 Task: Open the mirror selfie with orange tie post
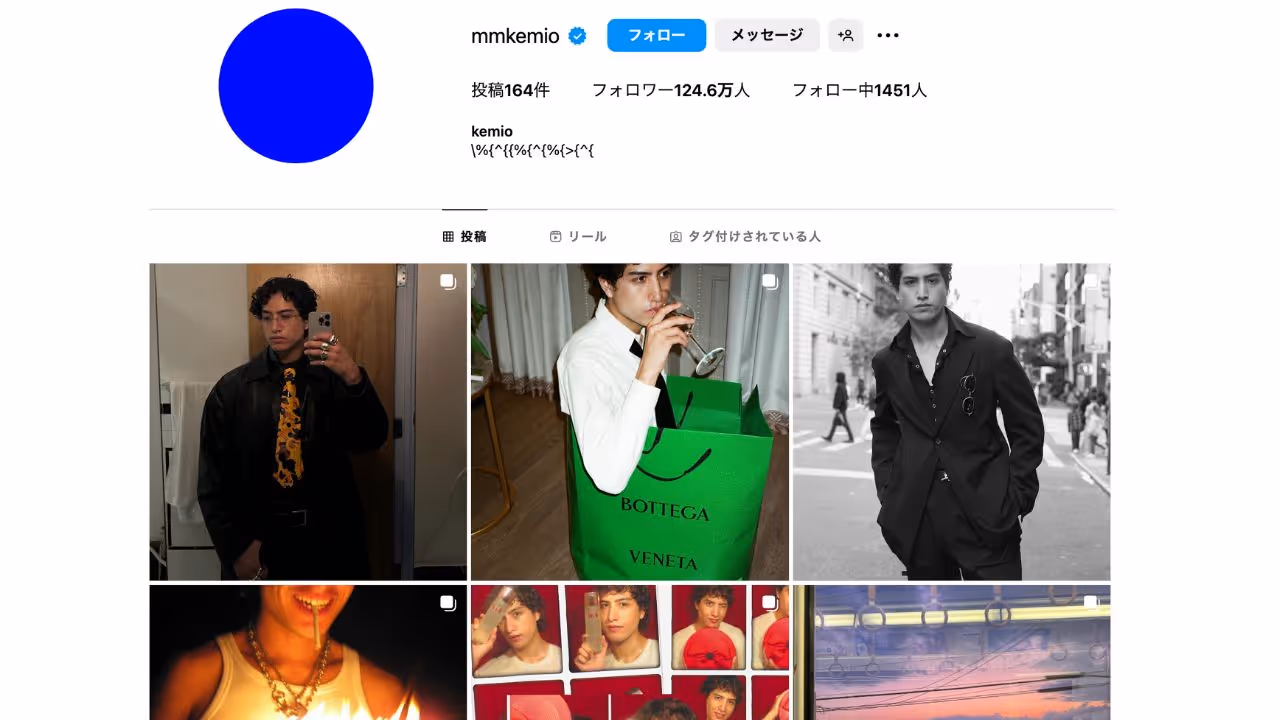[308, 422]
